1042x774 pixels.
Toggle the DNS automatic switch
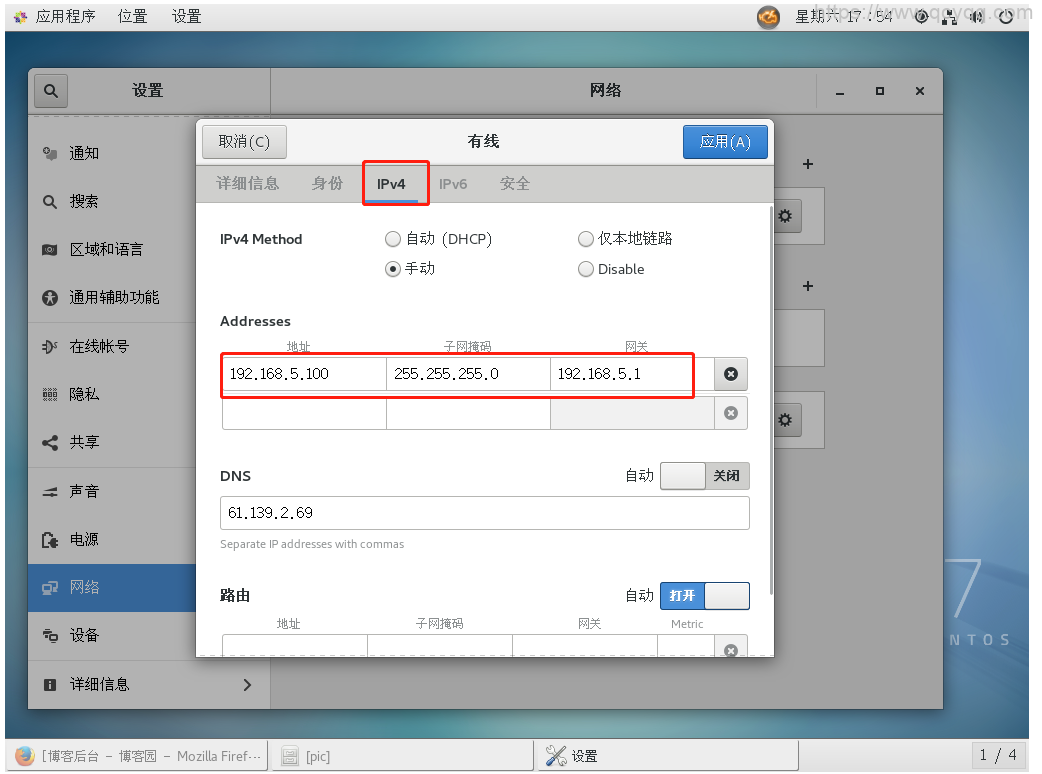pos(704,476)
